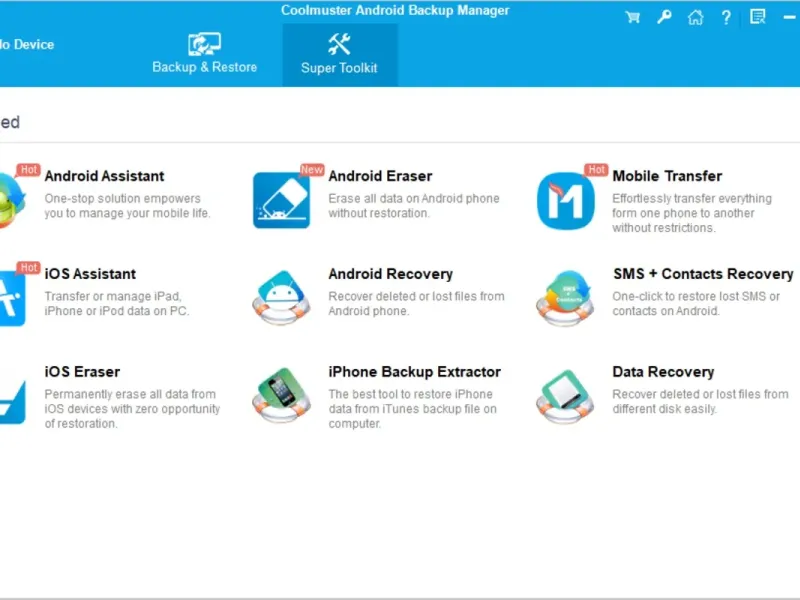This screenshot has width=800, height=600.
Task: Open the Android Assistant title link
Action: tap(105, 176)
